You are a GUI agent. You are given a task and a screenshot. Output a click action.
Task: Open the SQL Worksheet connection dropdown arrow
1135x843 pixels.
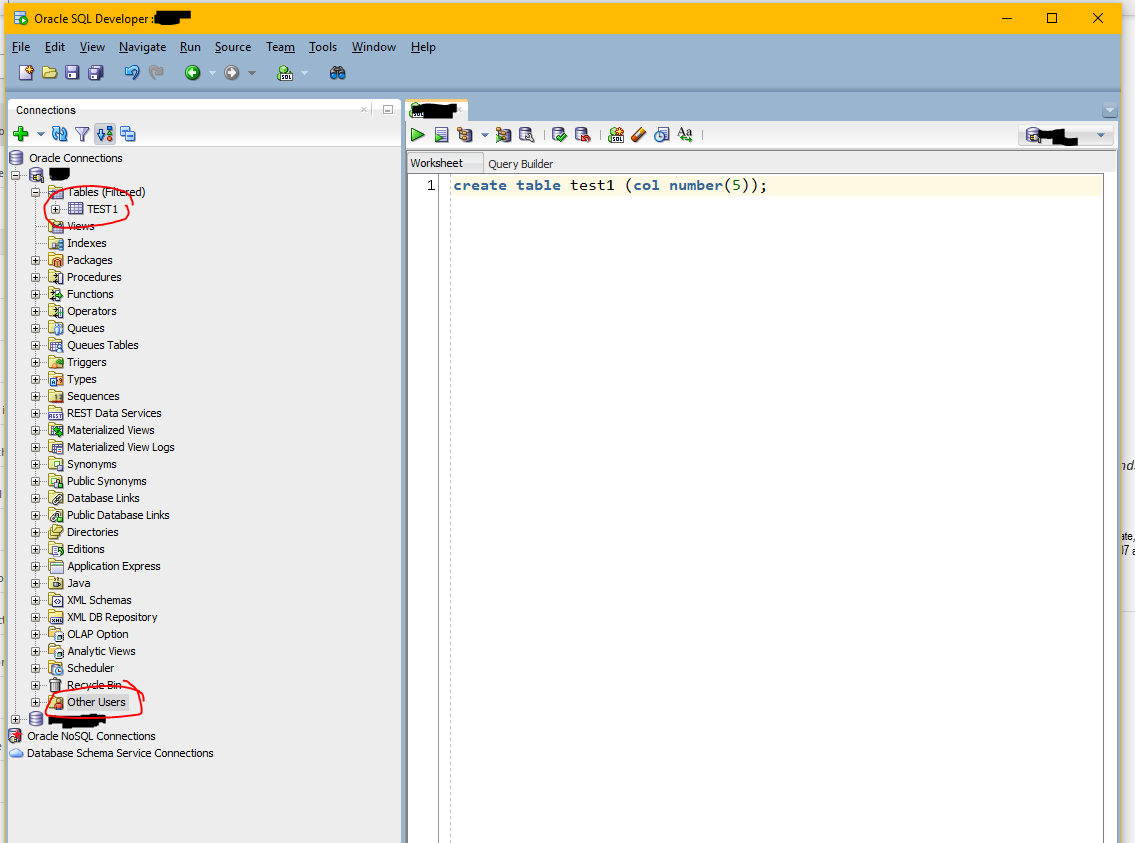coord(305,73)
